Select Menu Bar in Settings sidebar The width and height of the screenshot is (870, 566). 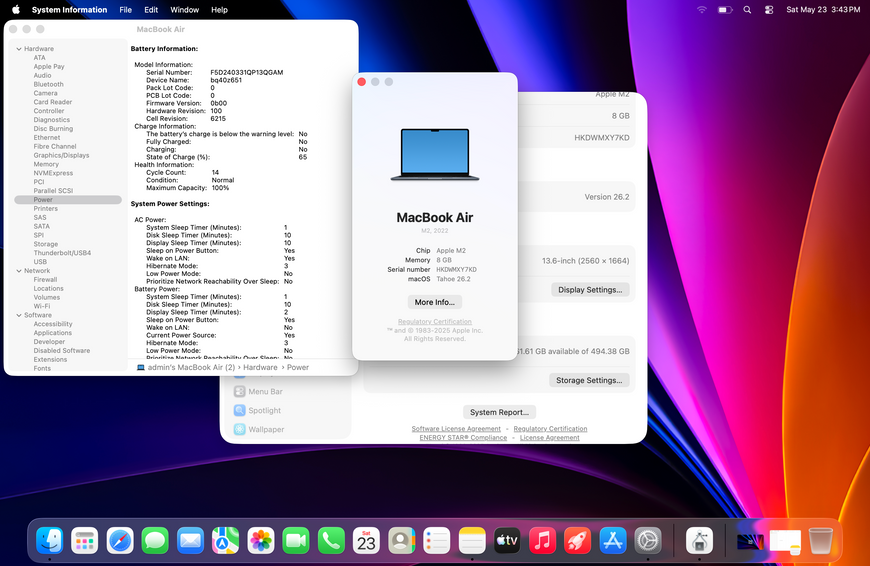coord(259,392)
